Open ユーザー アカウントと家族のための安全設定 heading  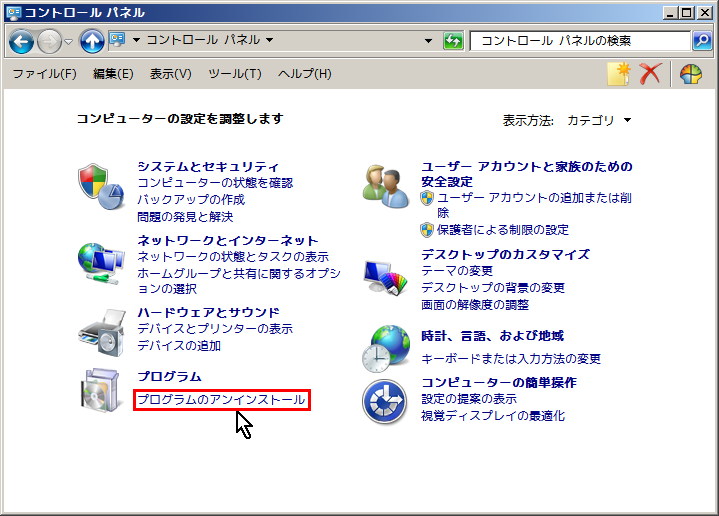(527, 174)
